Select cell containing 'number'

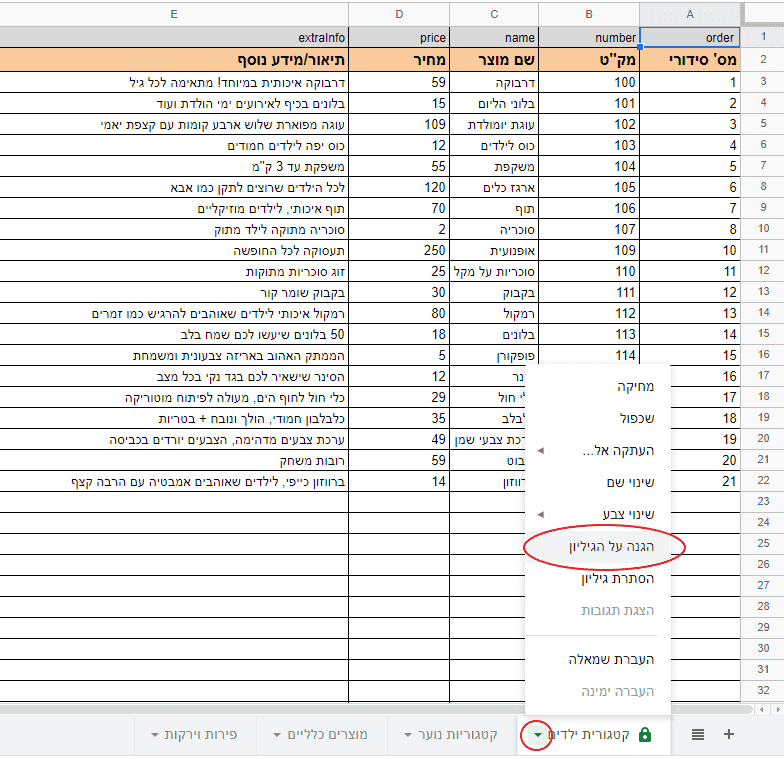[589, 38]
